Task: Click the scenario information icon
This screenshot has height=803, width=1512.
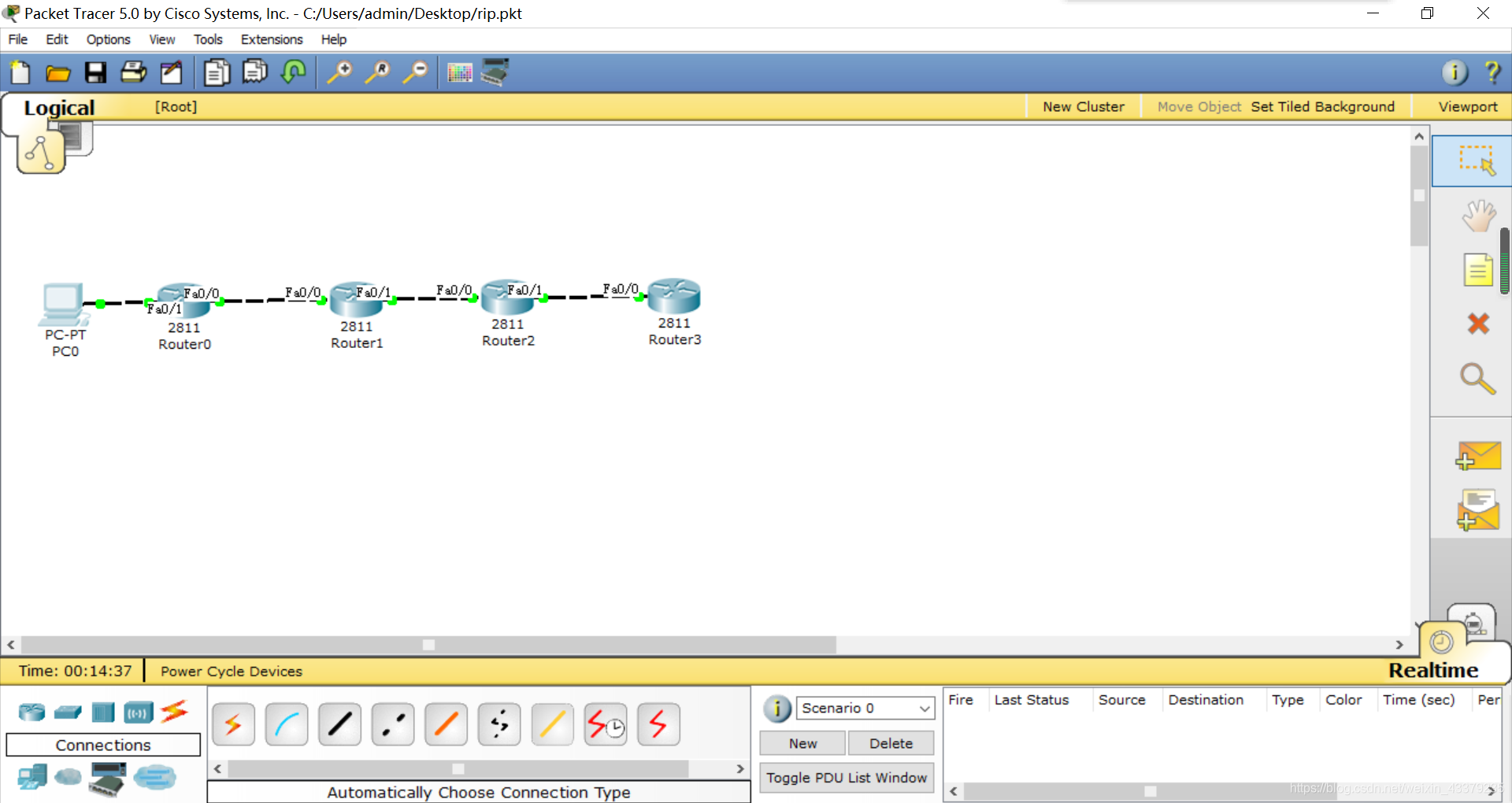Action: [777, 709]
